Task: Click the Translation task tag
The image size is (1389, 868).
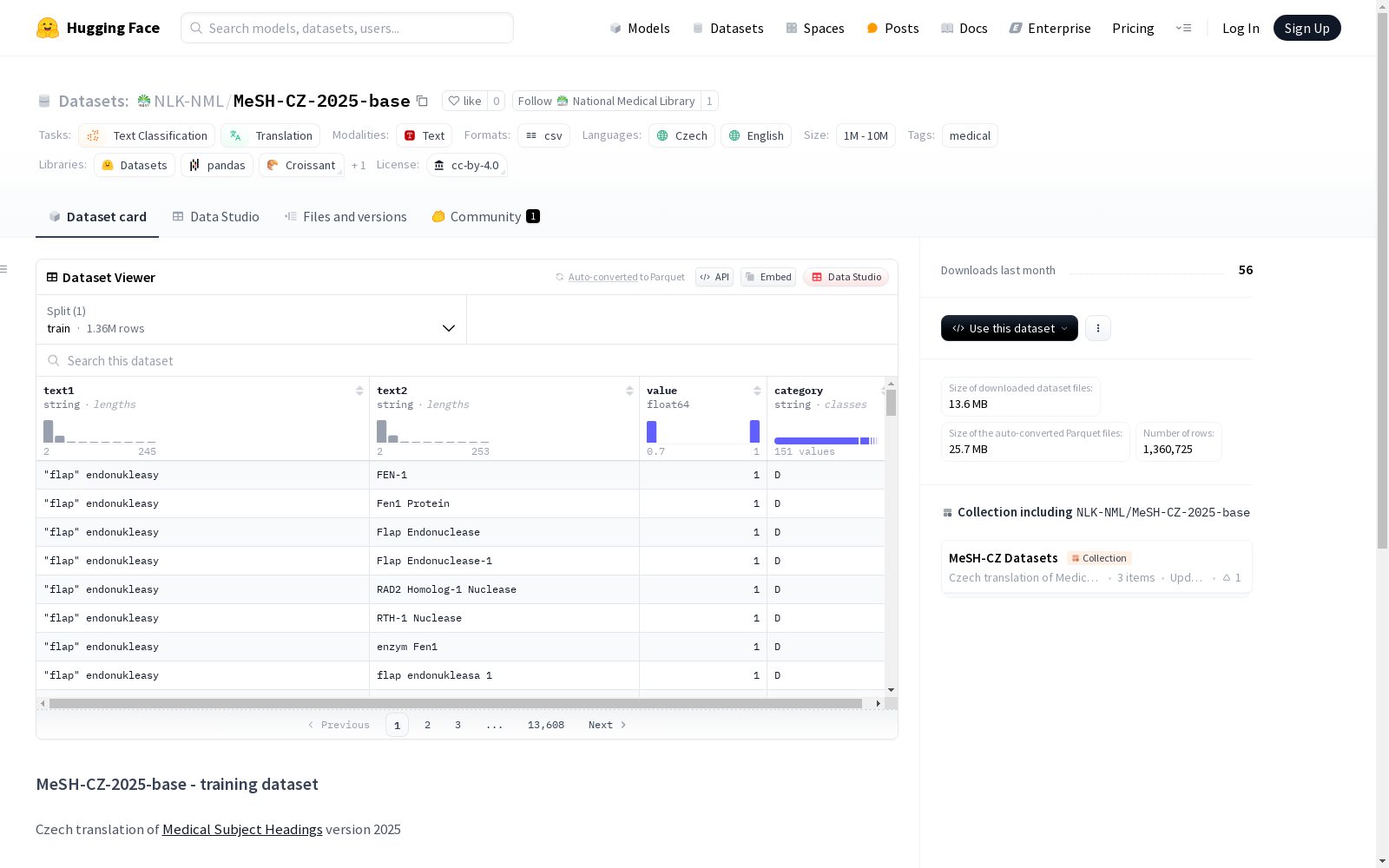Action: pyautogui.click(x=270, y=135)
